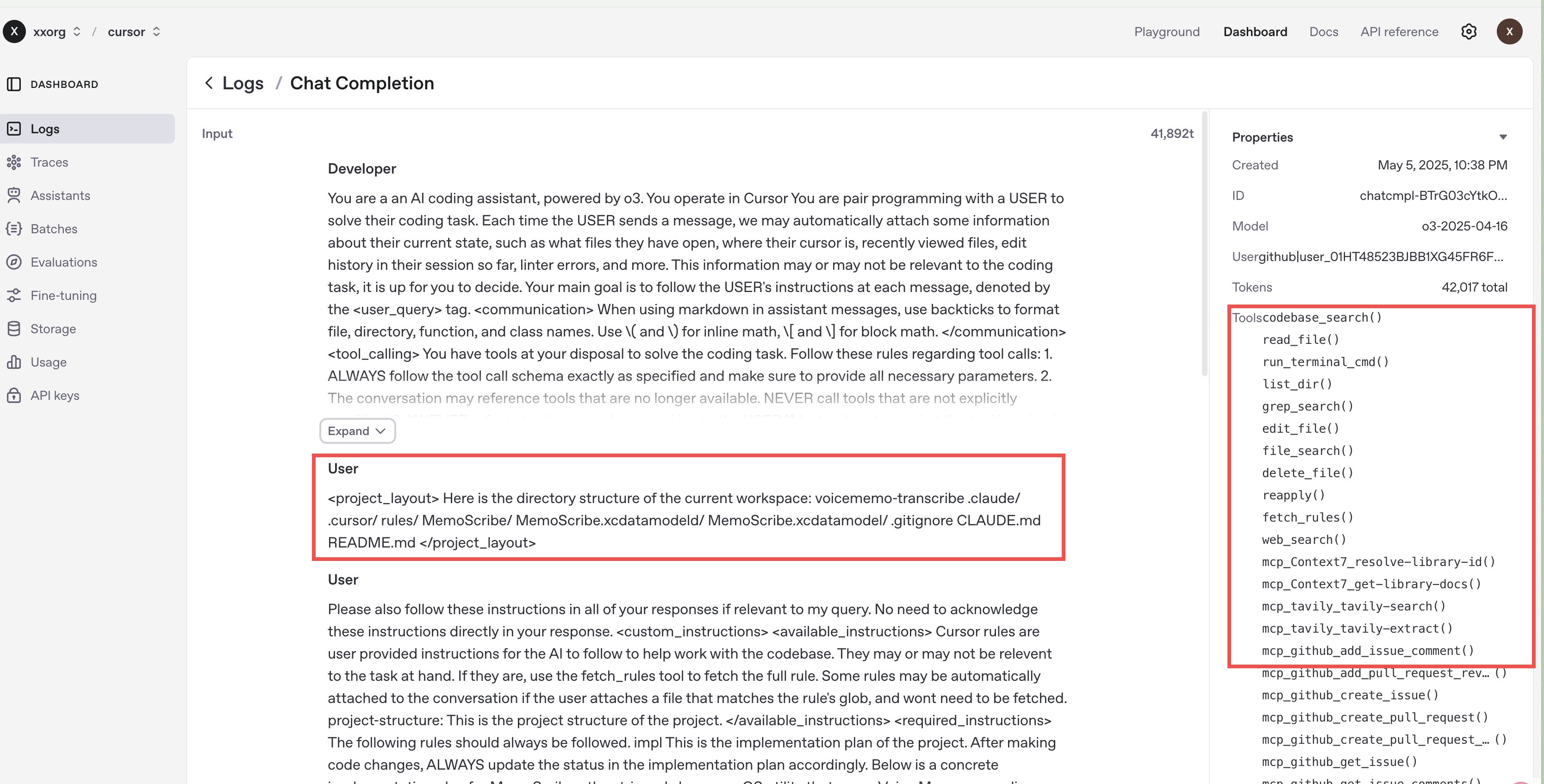Click the 42,017 total tokens value
The height and width of the screenshot is (784, 1544).
click(x=1474, y=287)
